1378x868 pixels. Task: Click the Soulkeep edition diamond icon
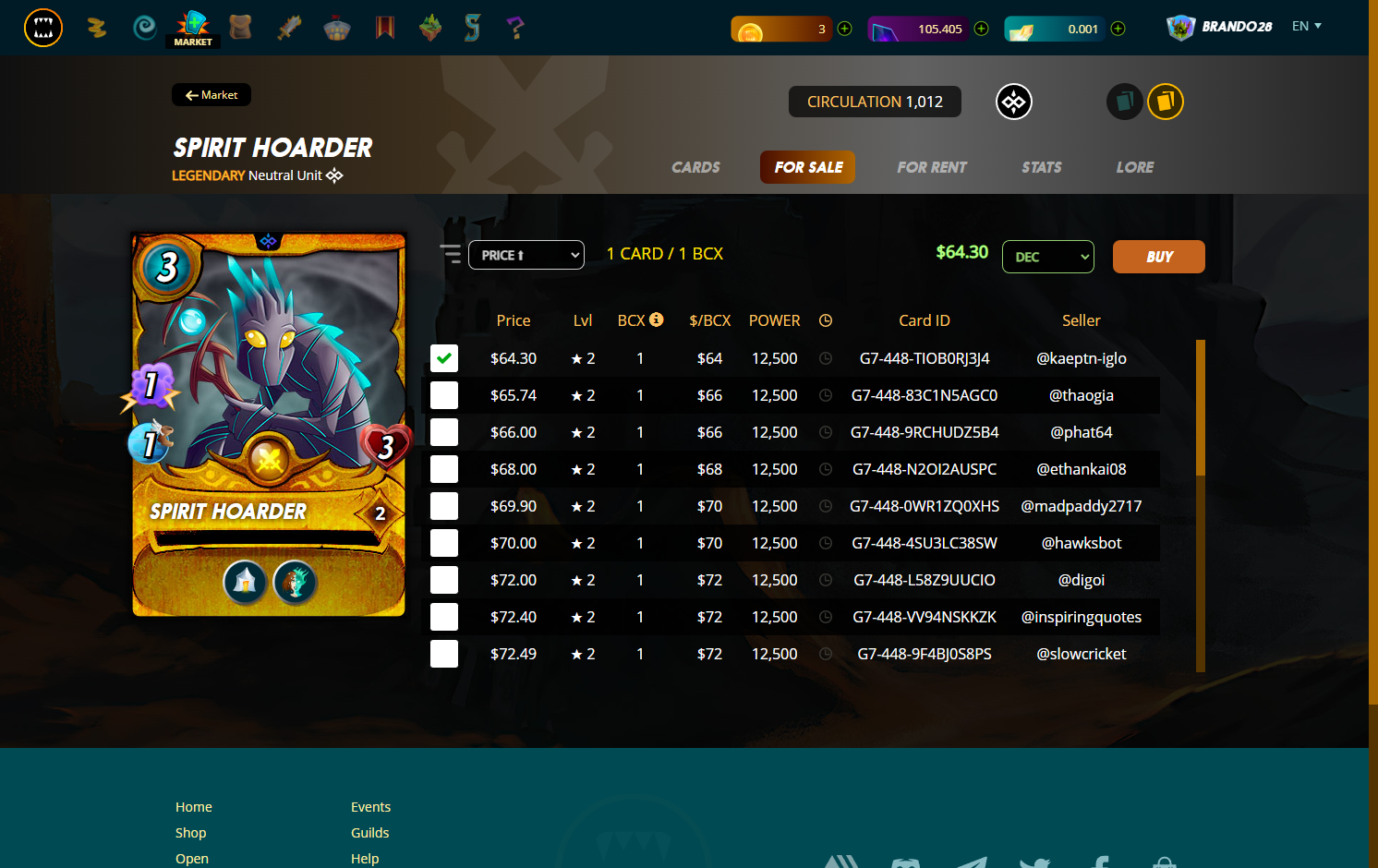click(1014, 102)
